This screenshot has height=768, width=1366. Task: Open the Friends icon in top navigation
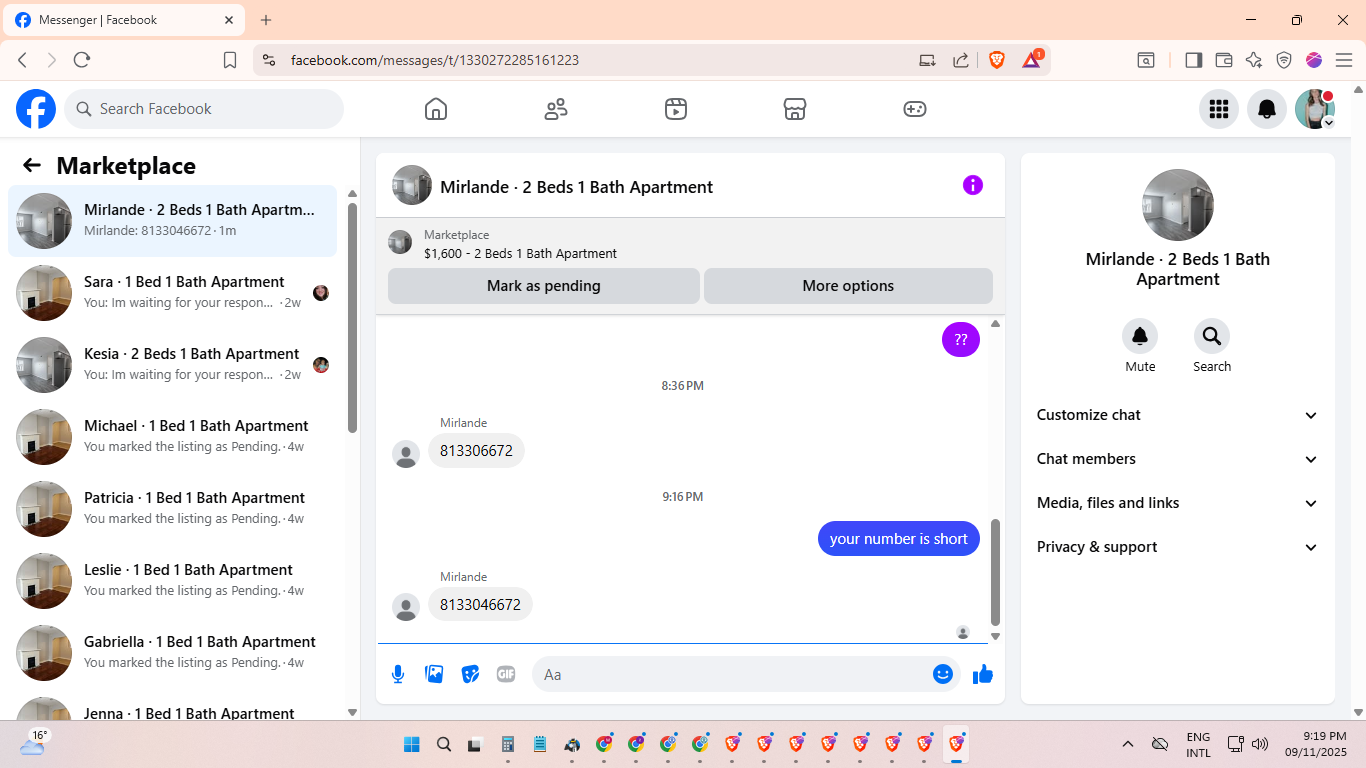pyautogui.click(x=556, y=109)
